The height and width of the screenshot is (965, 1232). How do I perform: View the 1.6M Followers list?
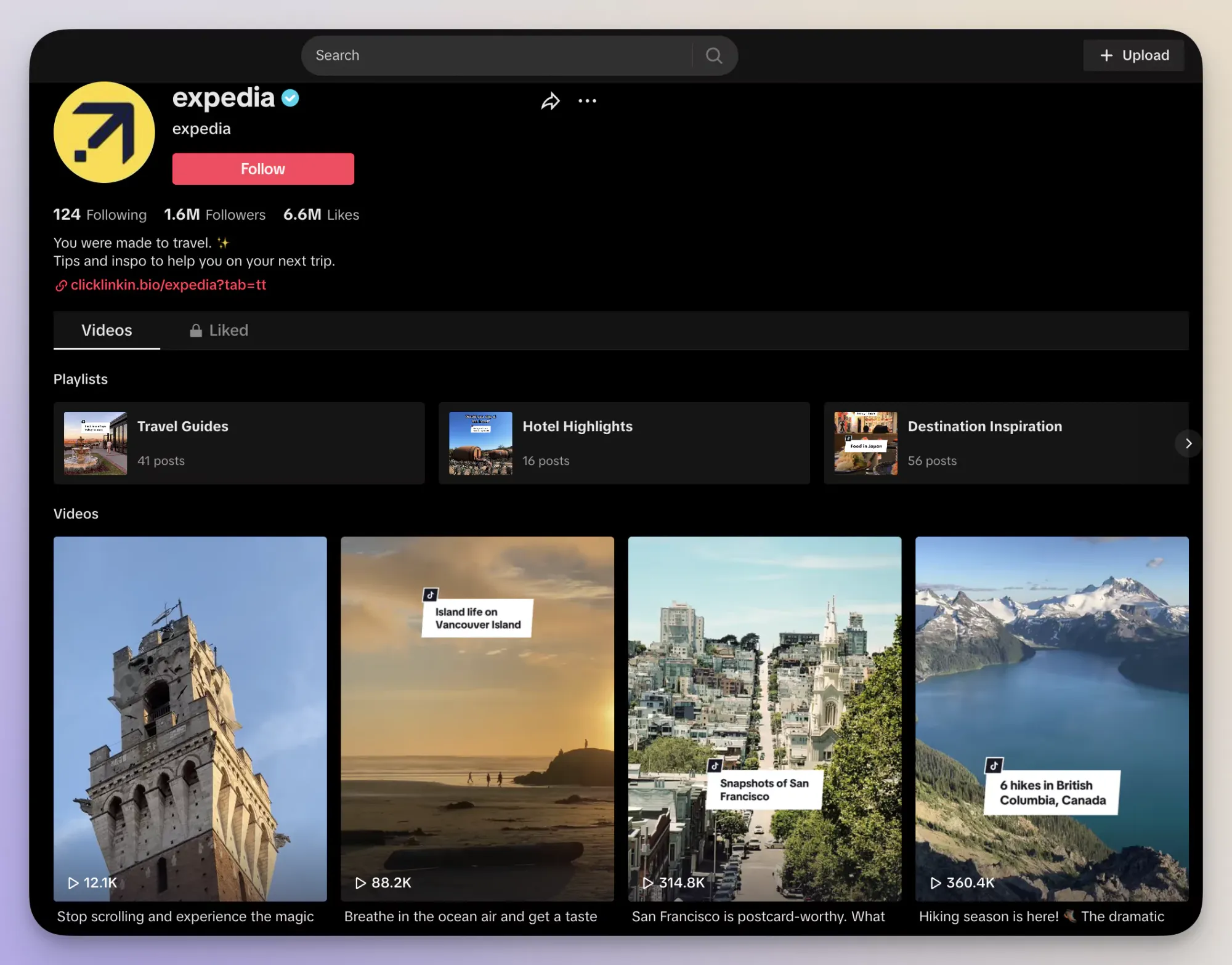click(214, 214)
